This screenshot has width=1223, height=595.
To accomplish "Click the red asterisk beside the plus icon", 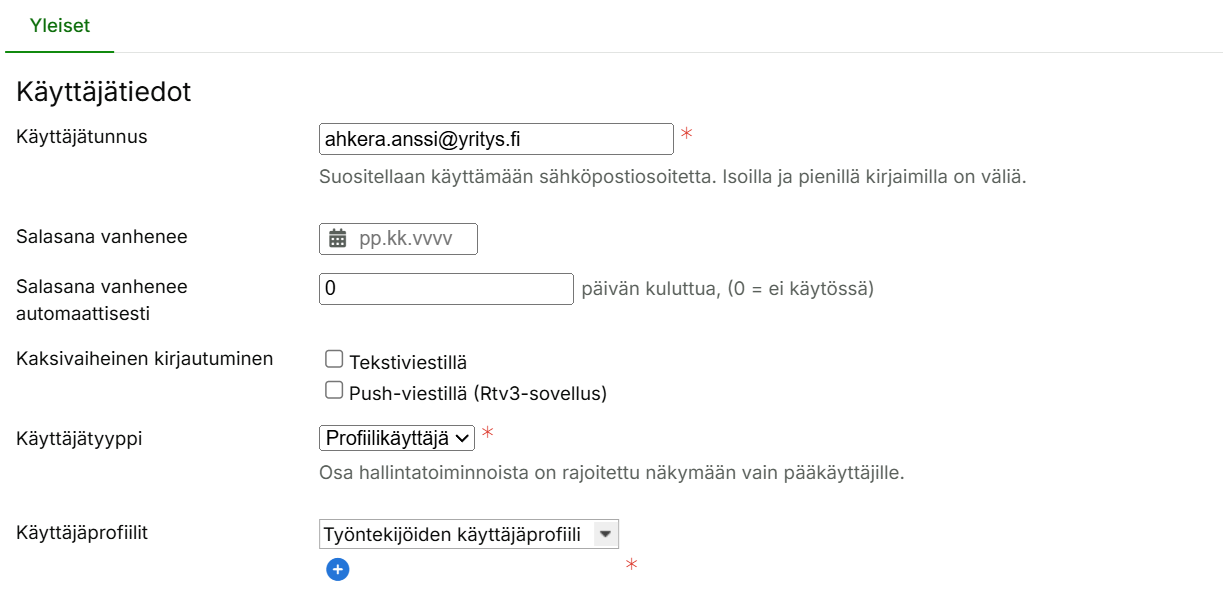I will [631, 566].
